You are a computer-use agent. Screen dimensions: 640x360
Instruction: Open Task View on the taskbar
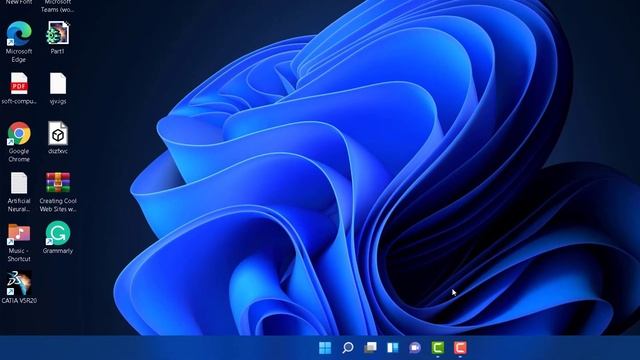tap(370, 348)
